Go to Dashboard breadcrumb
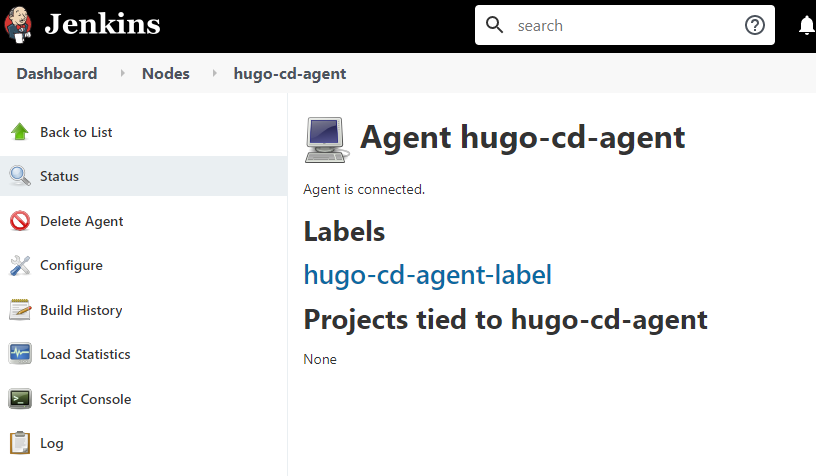The image size is (816, 476). coord(57,73)
